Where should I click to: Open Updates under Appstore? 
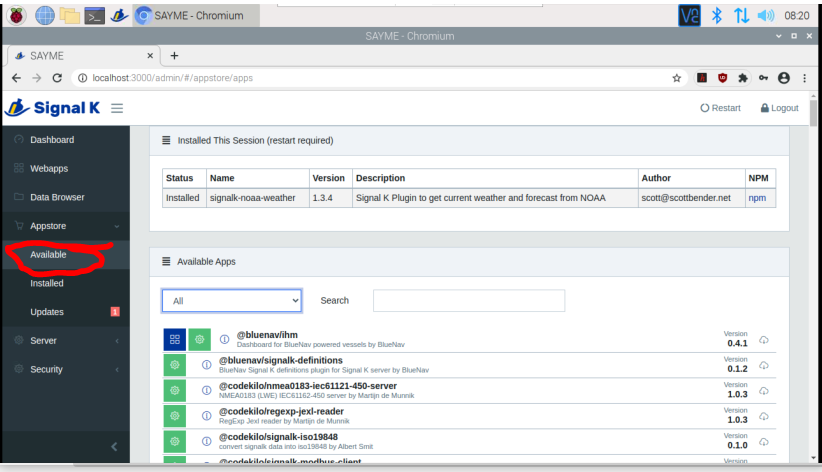[x=66, y=312]
